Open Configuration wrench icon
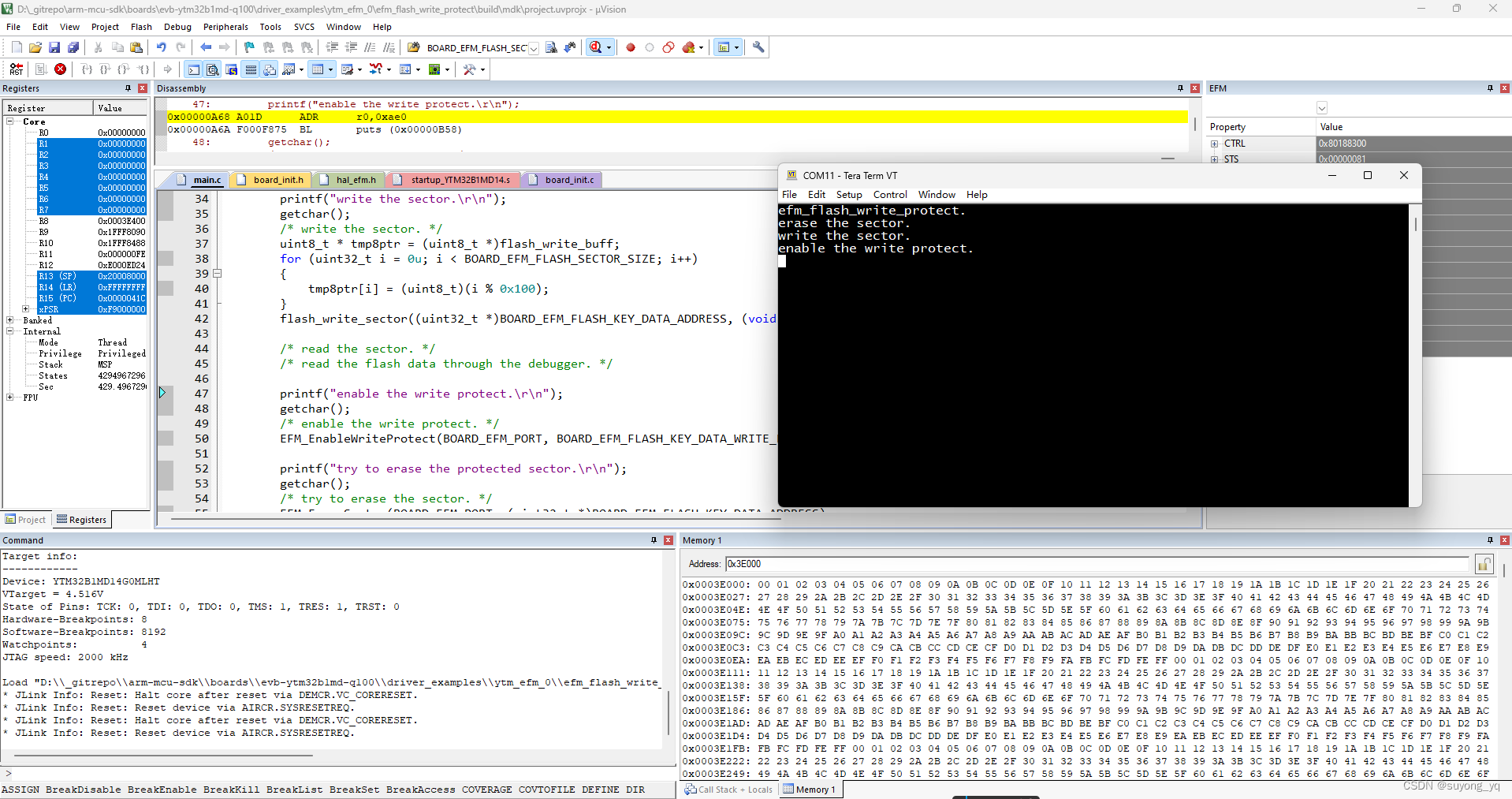The image size is (1512, 799). coord(758,47)
